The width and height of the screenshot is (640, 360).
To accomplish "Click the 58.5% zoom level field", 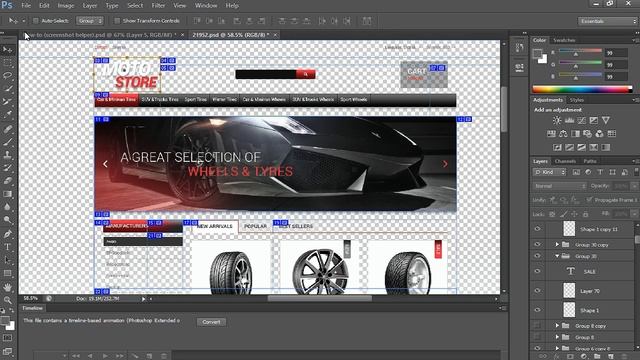I will (31, 299).
